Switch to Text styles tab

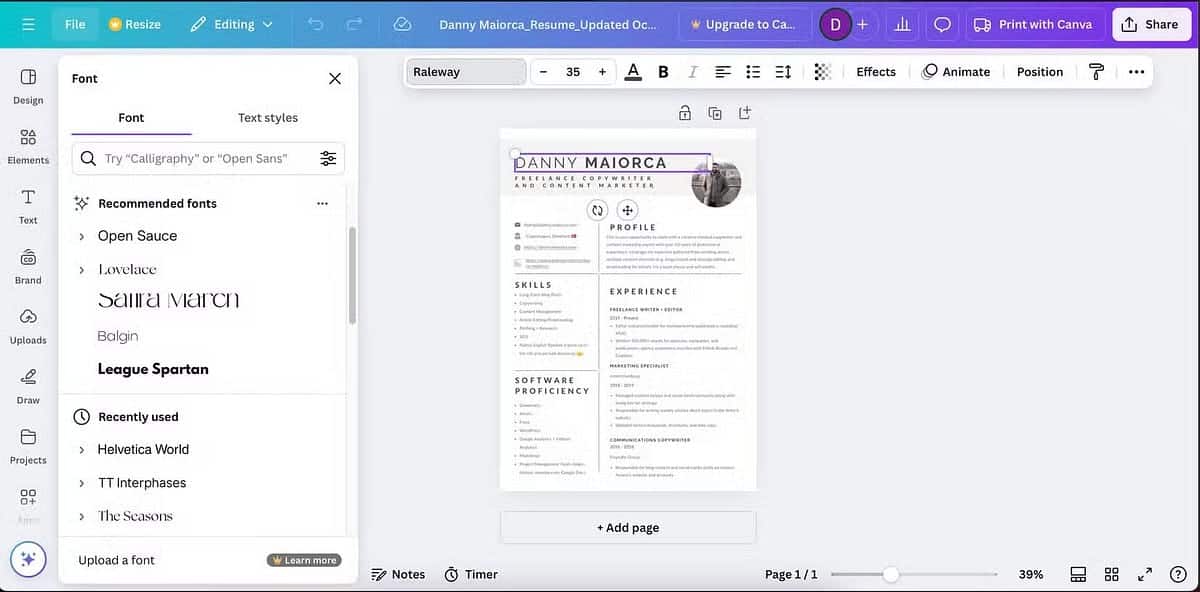(267, 118)
